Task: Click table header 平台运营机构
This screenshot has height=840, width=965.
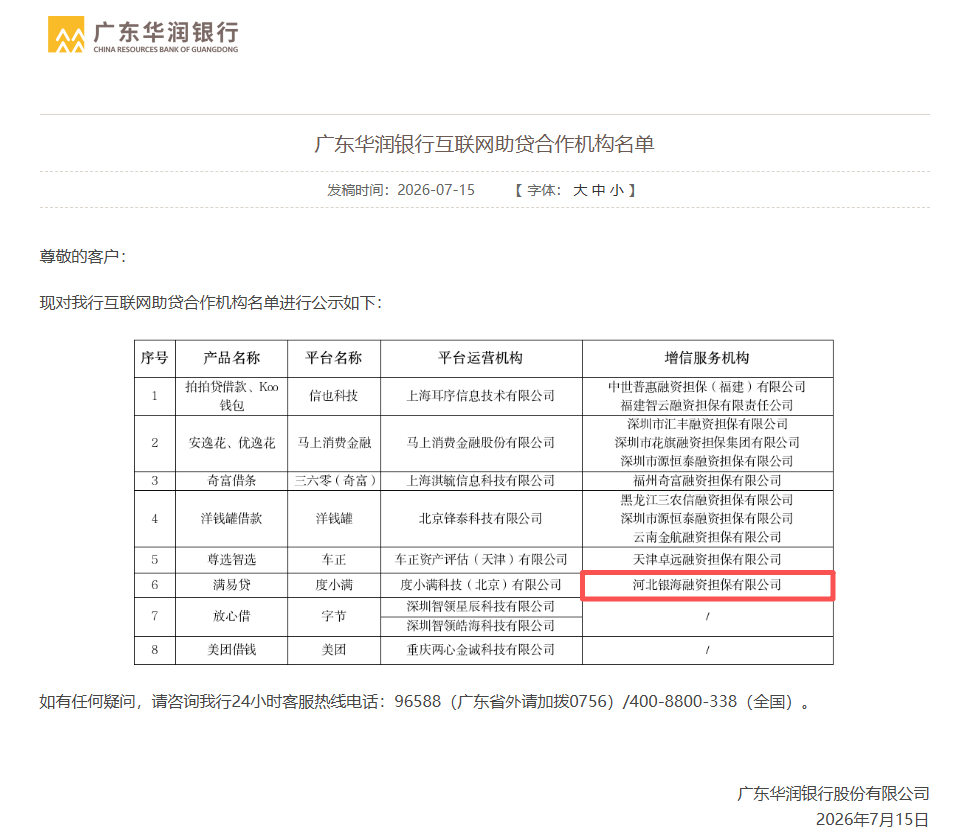Action: 481,358
